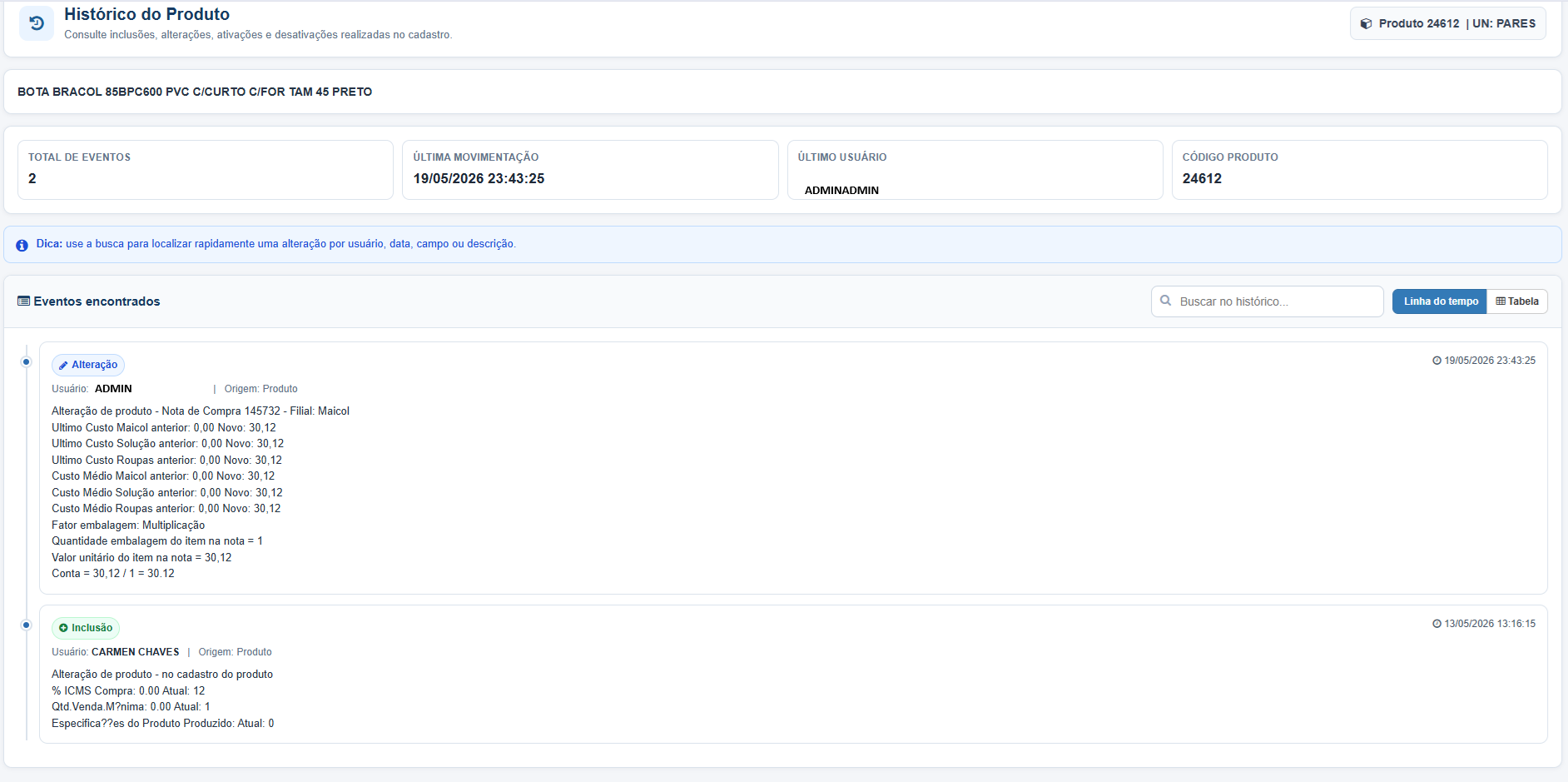Click the Último Usuário card
1568x782 pixels.
click(975, 170)
